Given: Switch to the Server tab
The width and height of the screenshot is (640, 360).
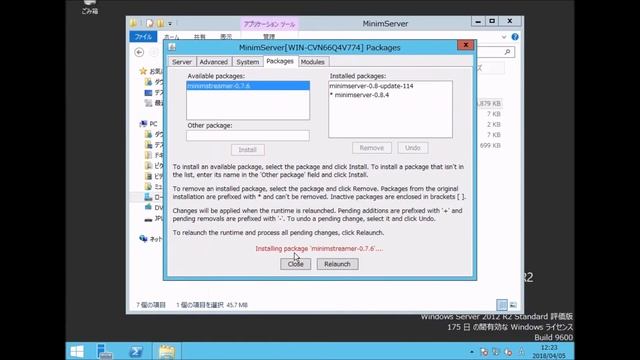Looking at the screenshot, I should [x=182, y=62].
